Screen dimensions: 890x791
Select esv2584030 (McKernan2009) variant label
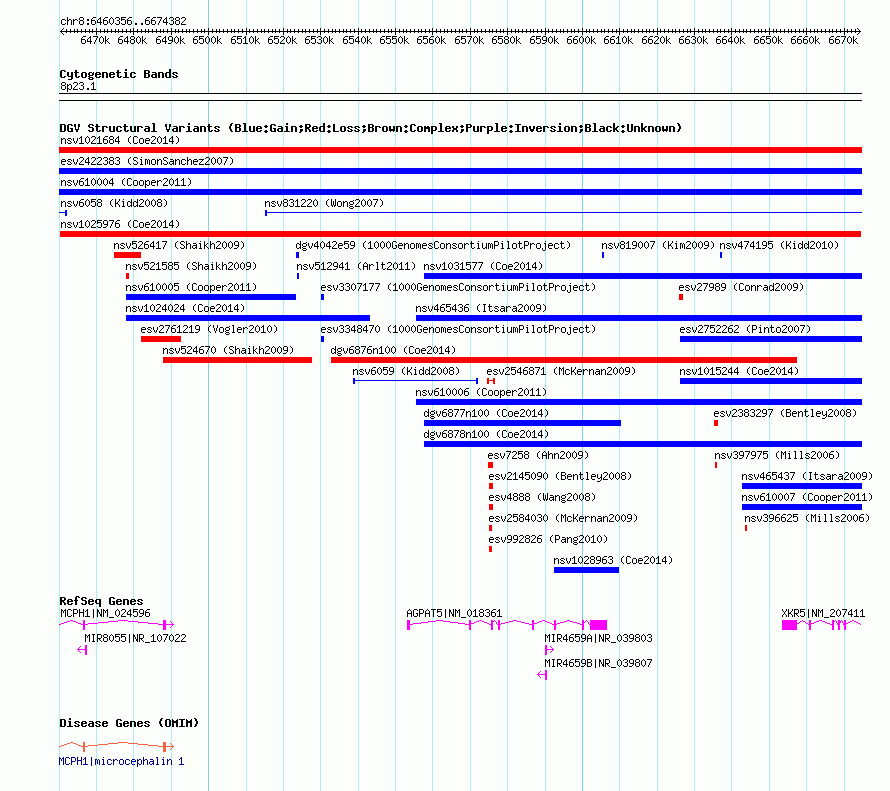[563, 518]
